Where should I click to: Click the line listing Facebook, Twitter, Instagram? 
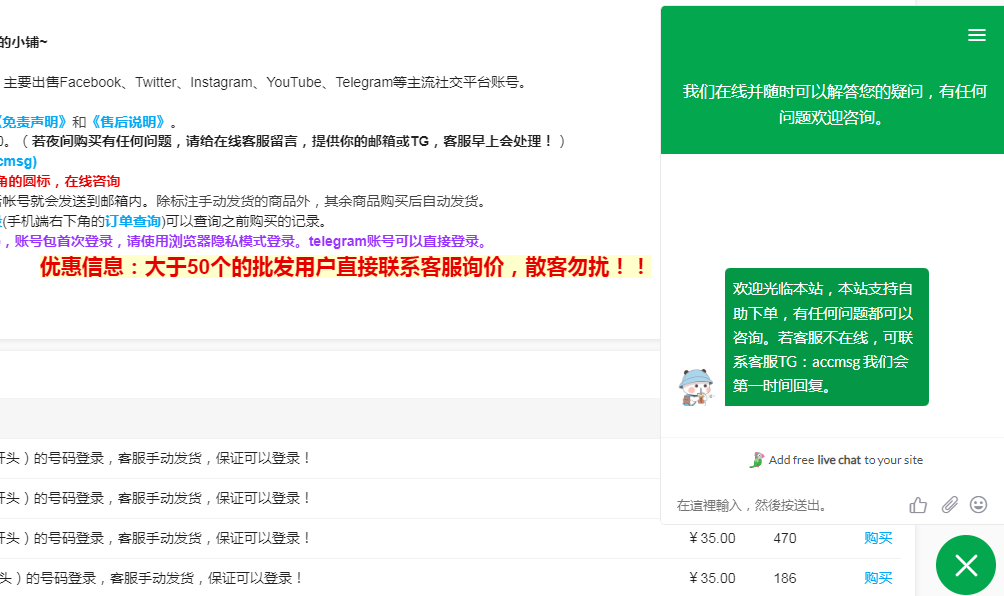tap(266, 83)
